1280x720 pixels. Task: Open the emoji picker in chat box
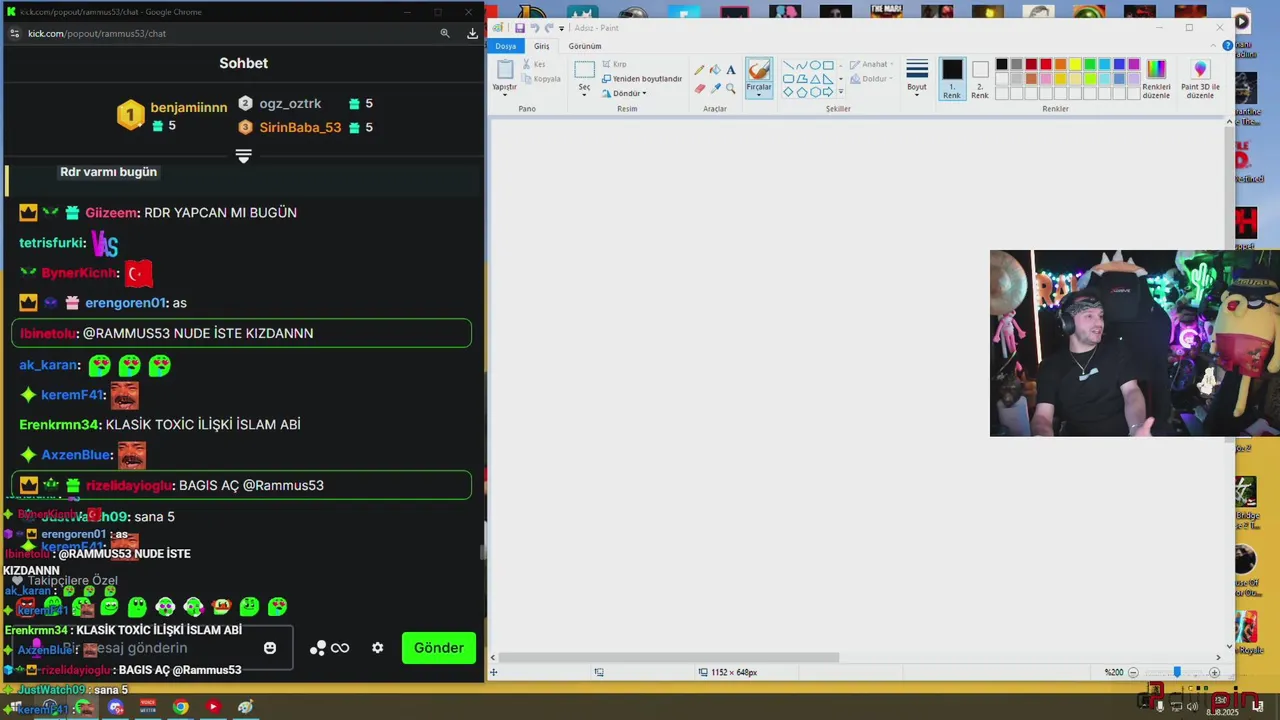pos(270,648)
